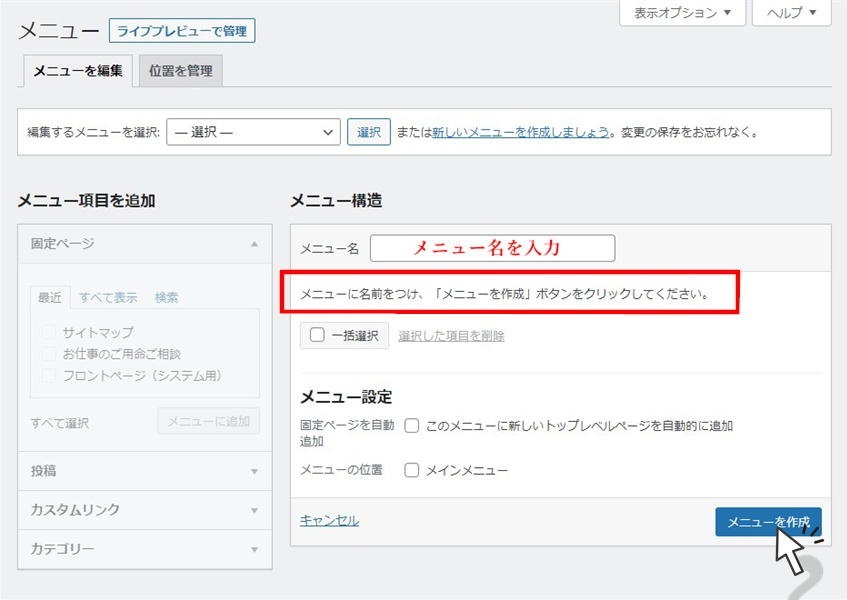
Task: Check the メインメニュー location checkbox
Action: [x=411, y=470]
